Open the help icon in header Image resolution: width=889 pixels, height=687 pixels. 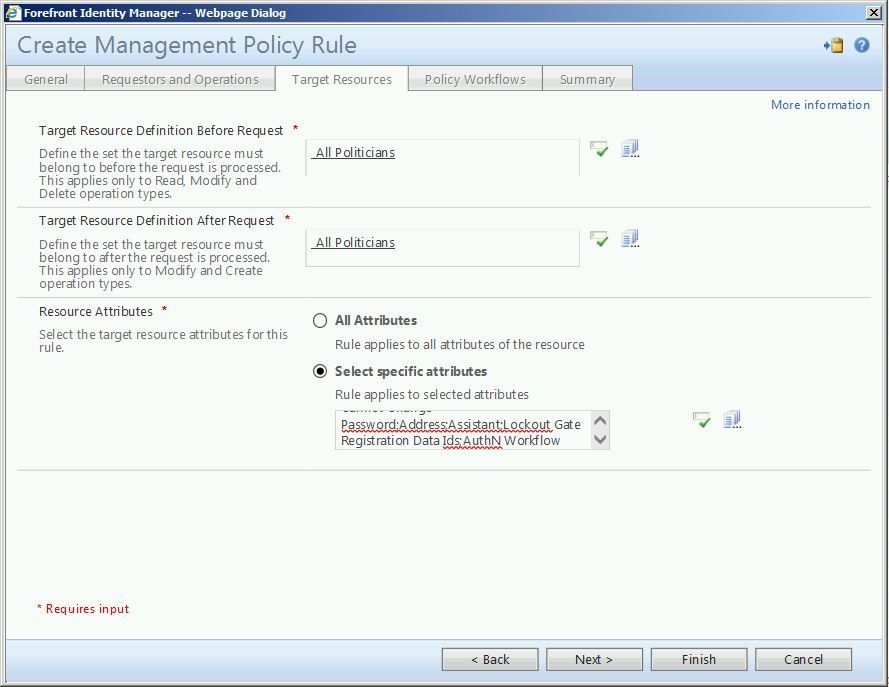click(x=862, y=45)
